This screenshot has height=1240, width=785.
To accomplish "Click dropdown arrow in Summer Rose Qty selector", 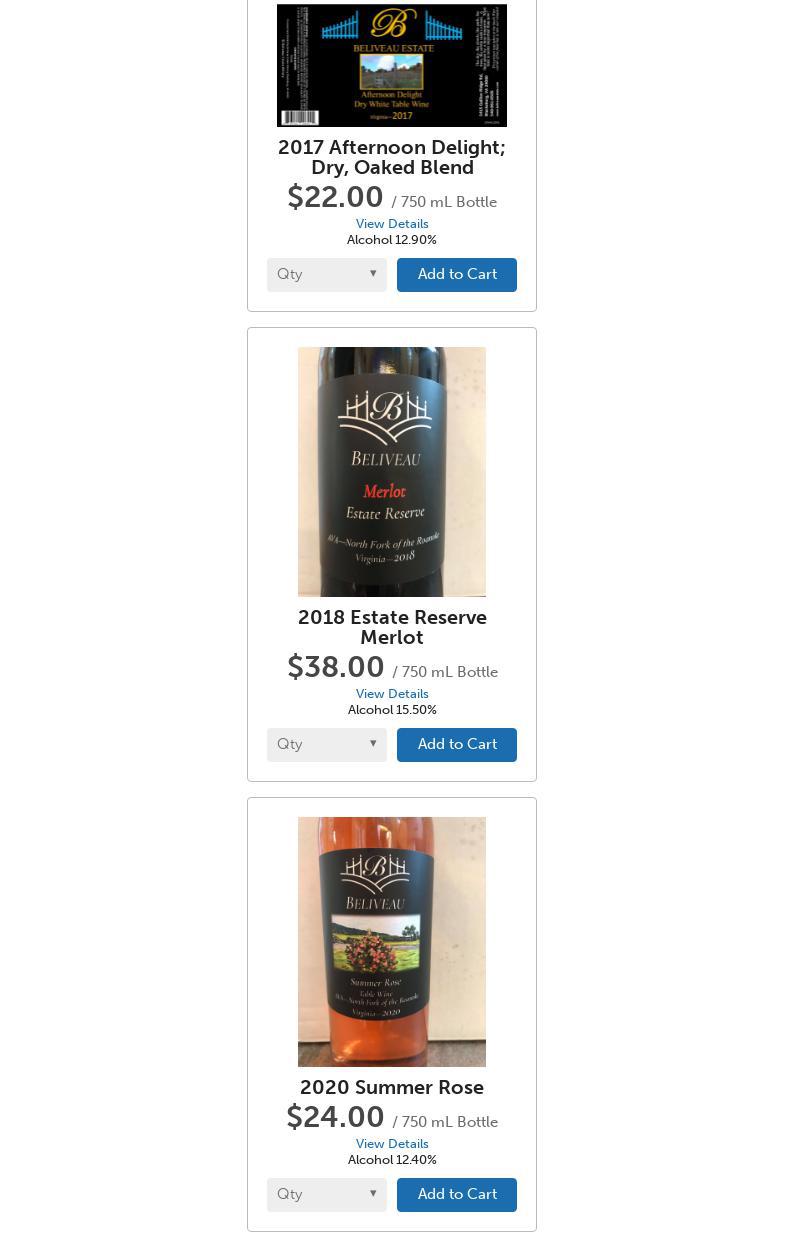I will [x=373, y=1194].
